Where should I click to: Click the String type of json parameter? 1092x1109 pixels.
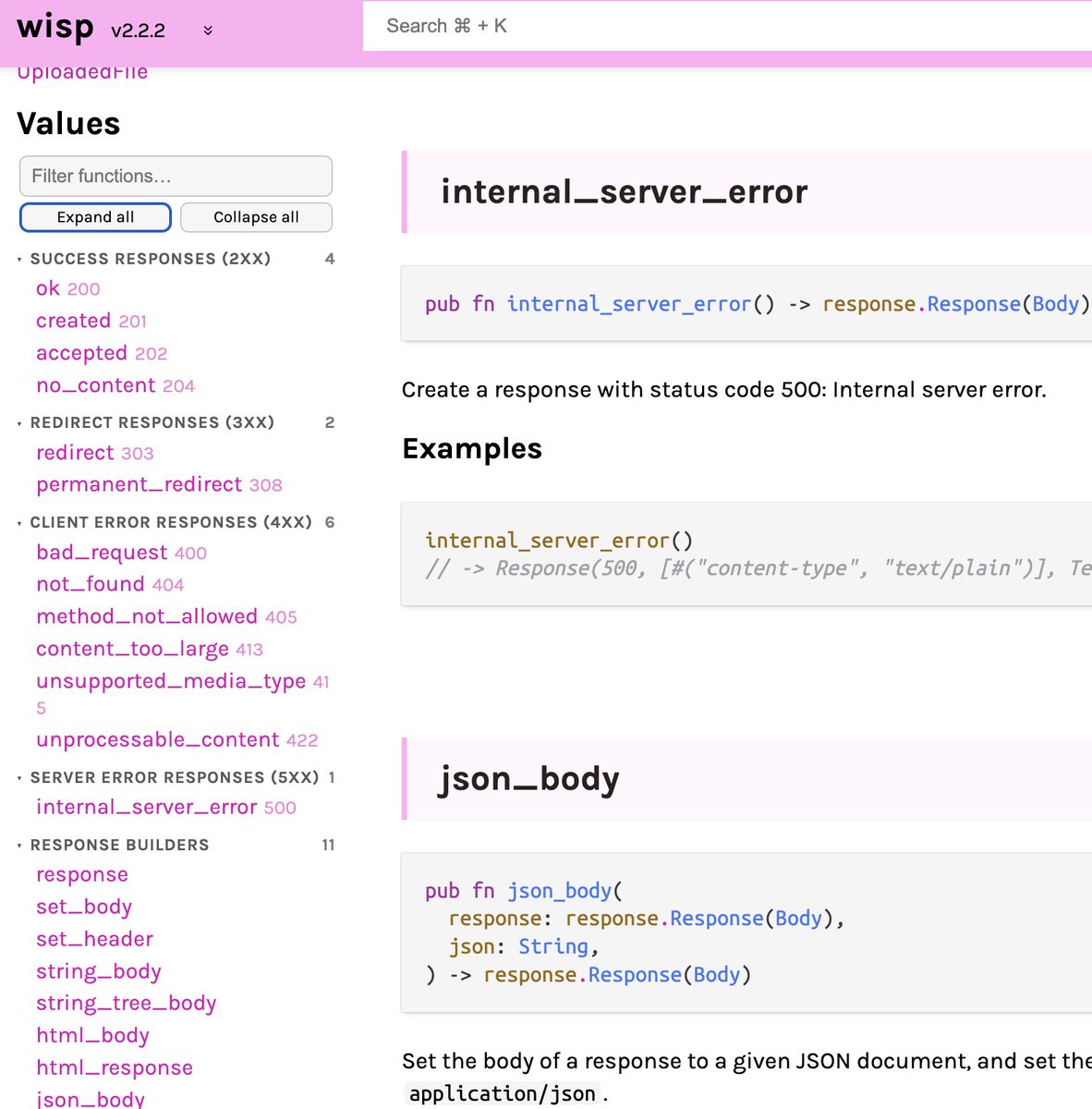[553, 946]
